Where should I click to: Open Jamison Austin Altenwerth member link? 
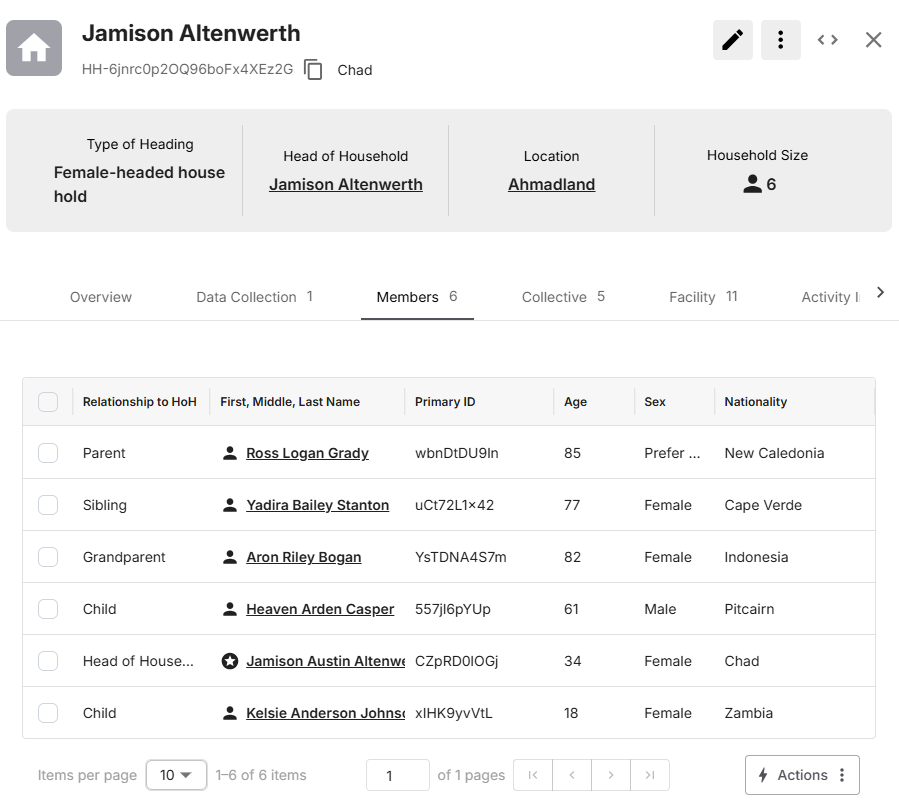tap(325, 661)
